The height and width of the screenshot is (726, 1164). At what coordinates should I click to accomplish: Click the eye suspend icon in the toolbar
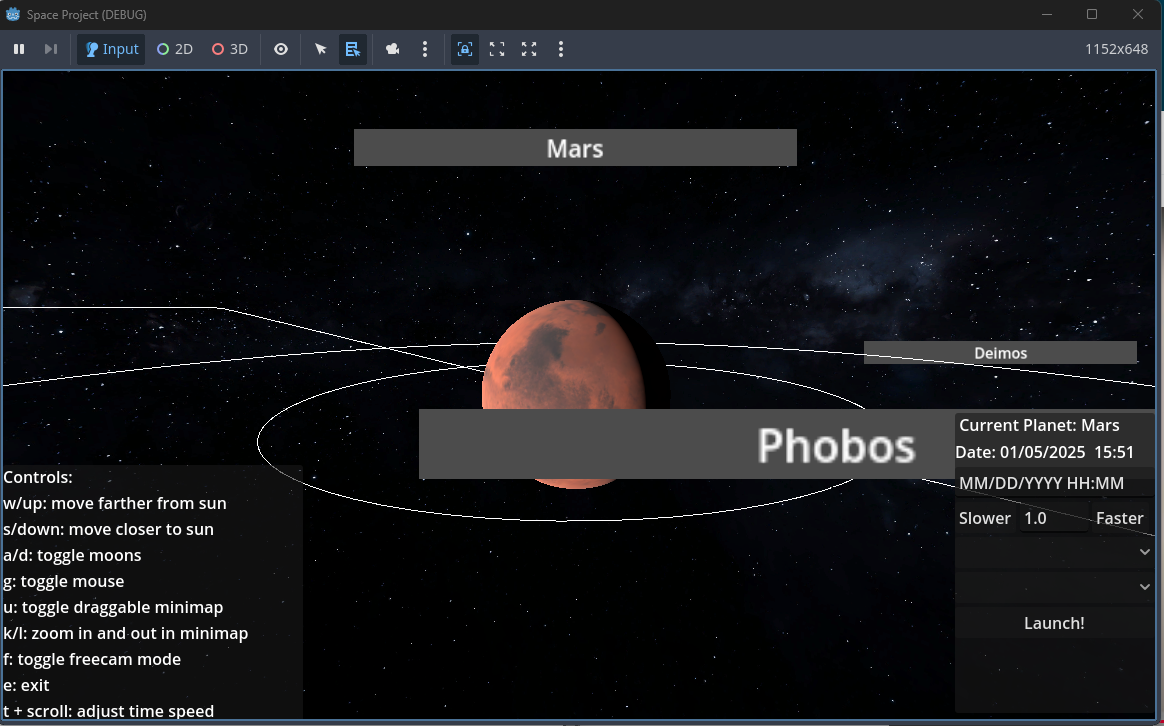(x=281, y=49)
